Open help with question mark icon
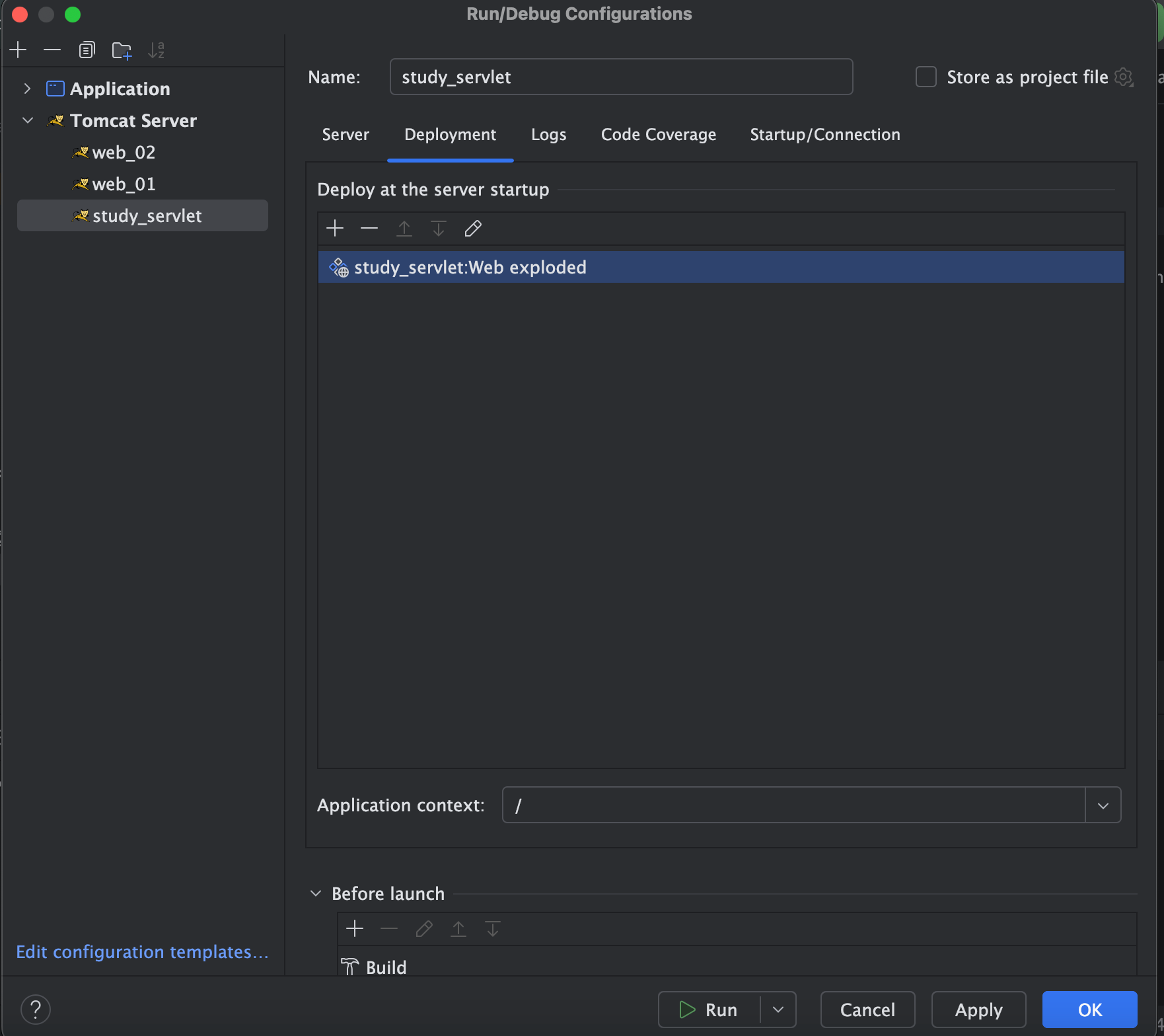 click(x=36, y=1009)
